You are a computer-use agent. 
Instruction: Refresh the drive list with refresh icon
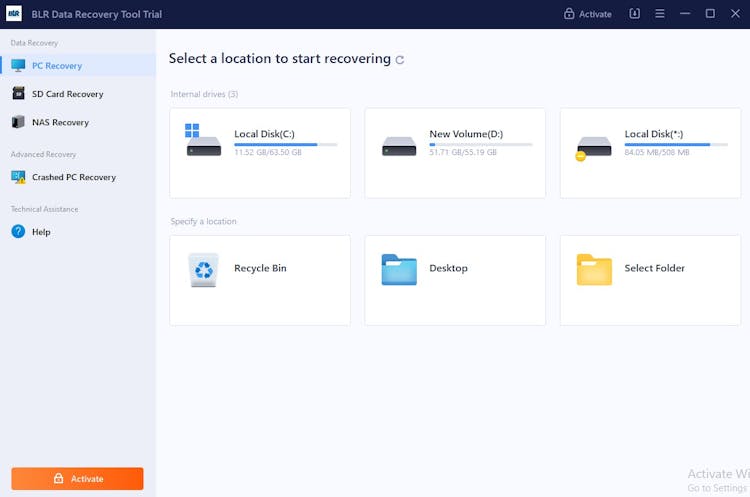coord(400,60)
